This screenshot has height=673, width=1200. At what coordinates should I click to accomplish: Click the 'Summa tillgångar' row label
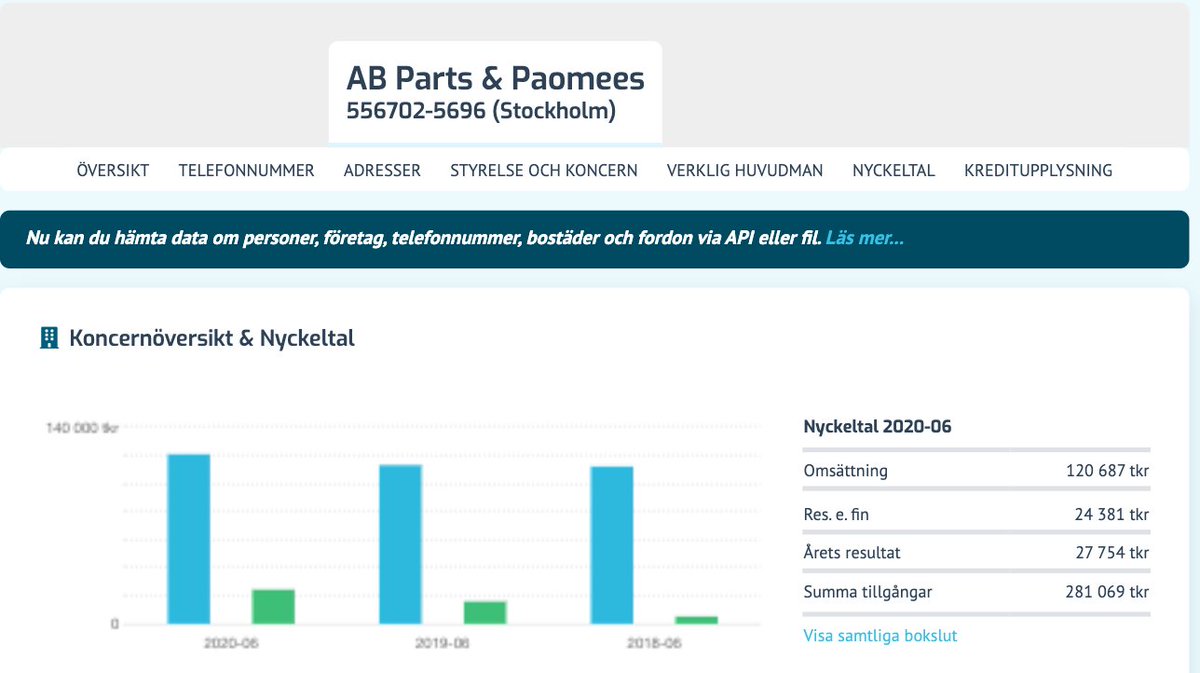[868, 592]
